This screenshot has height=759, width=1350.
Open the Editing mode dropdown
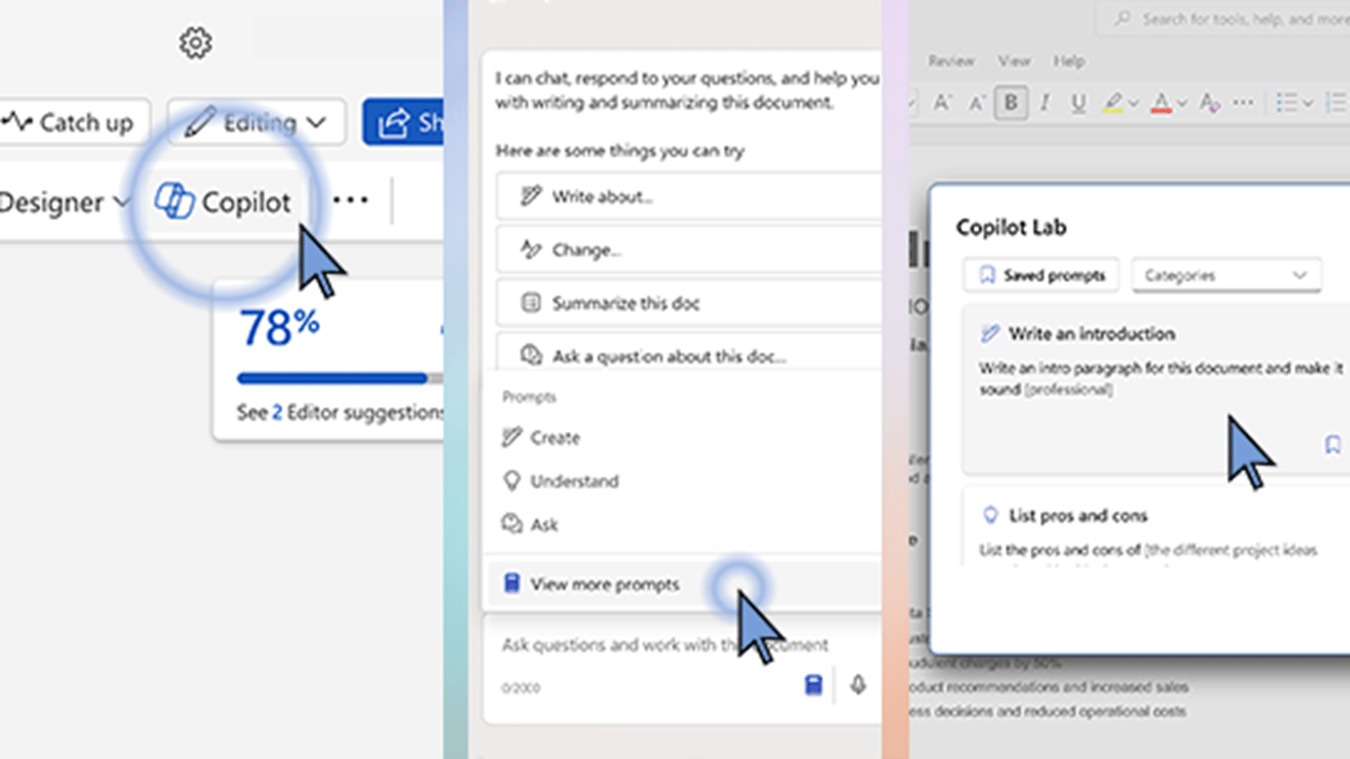click(256, 122)
